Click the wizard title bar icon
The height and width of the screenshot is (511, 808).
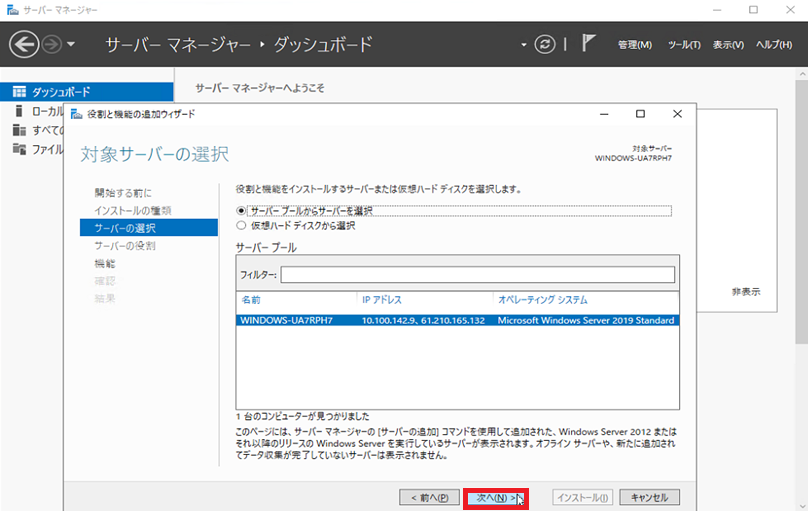coord(76,114)
